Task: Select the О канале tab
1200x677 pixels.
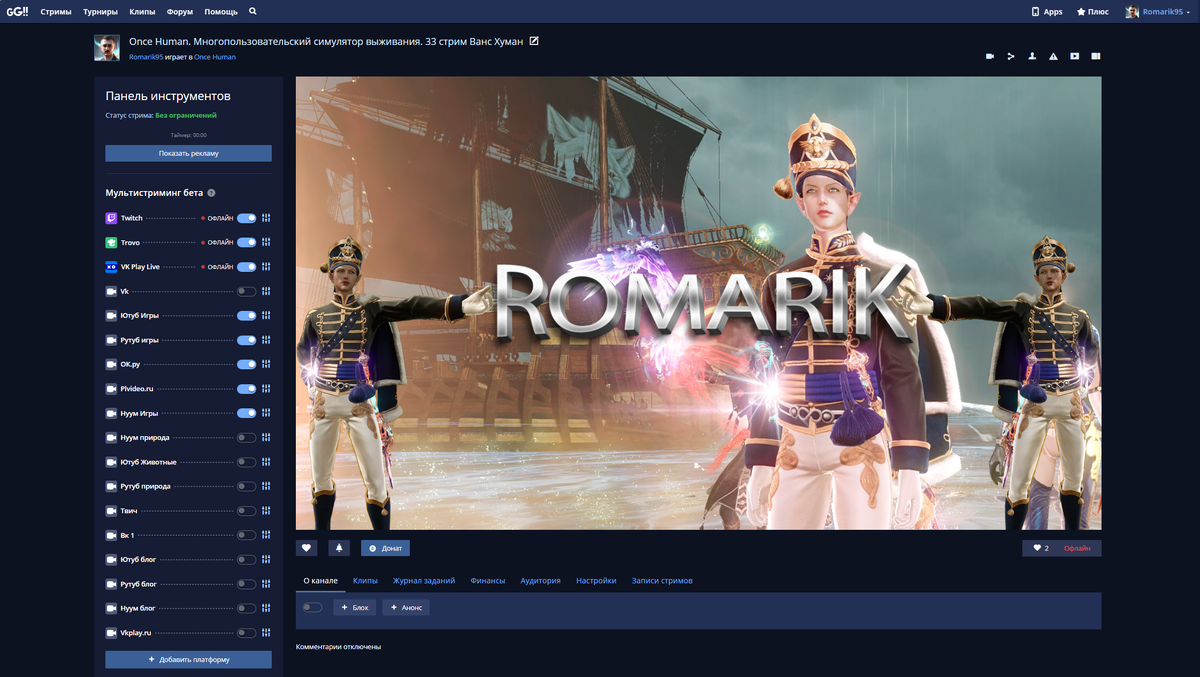Action: [321, 580]
